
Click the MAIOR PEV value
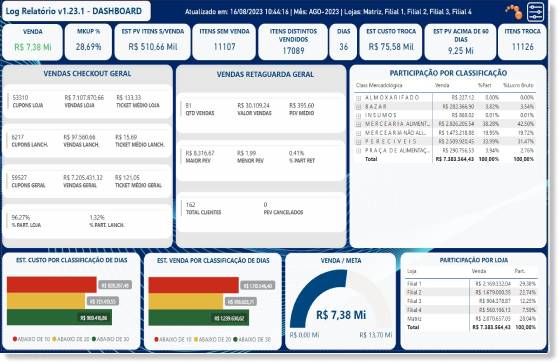[x=200, y=153]
